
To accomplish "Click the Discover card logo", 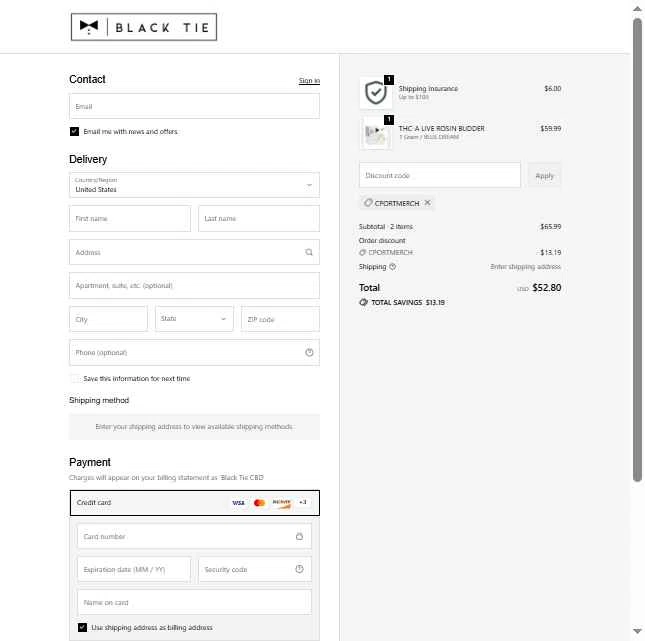I will (x=281, y=503).
